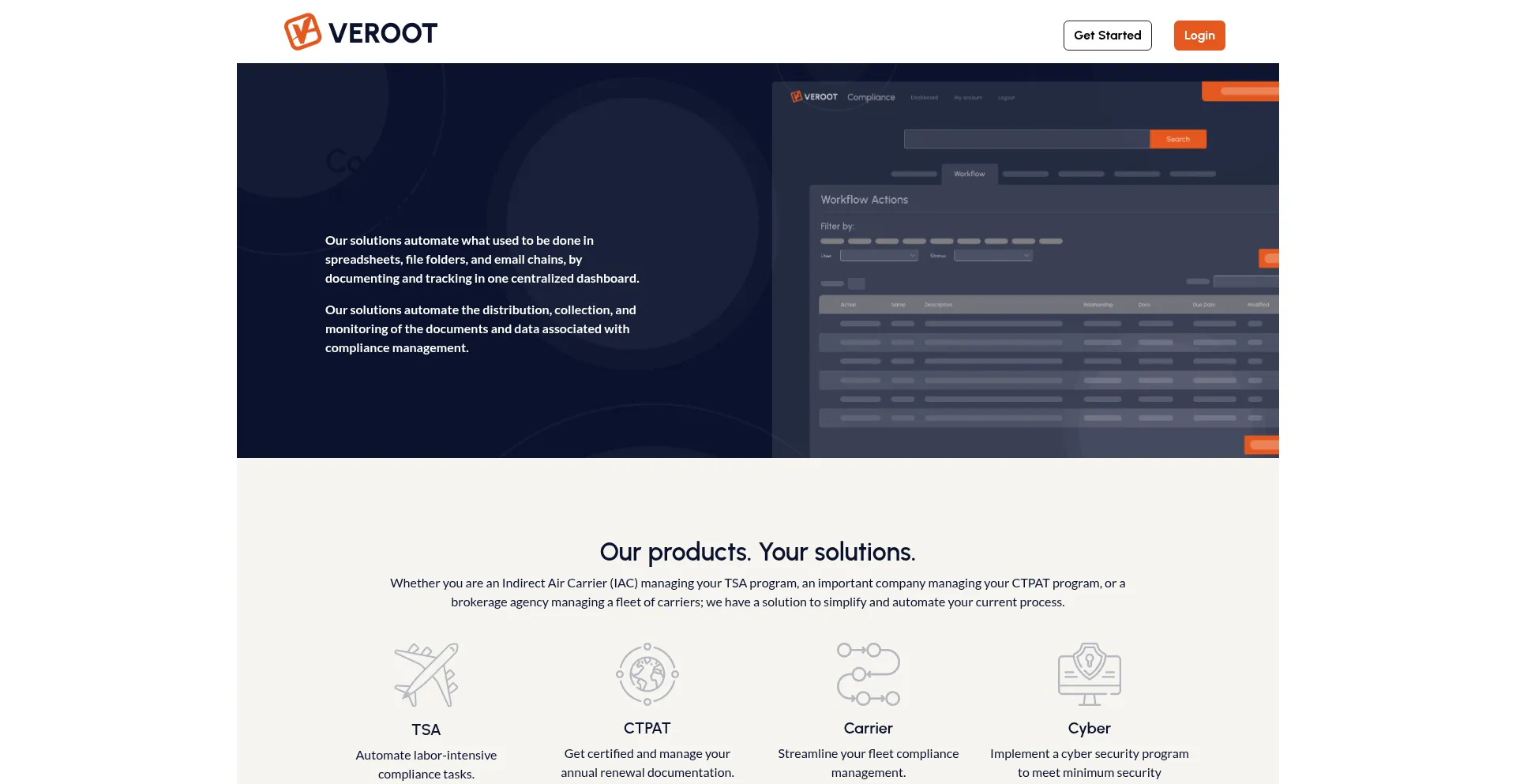Viewport: 1516px width, 784px height.
Task: Select the TSA airplane icon
Action: click(x=426, y=675)
